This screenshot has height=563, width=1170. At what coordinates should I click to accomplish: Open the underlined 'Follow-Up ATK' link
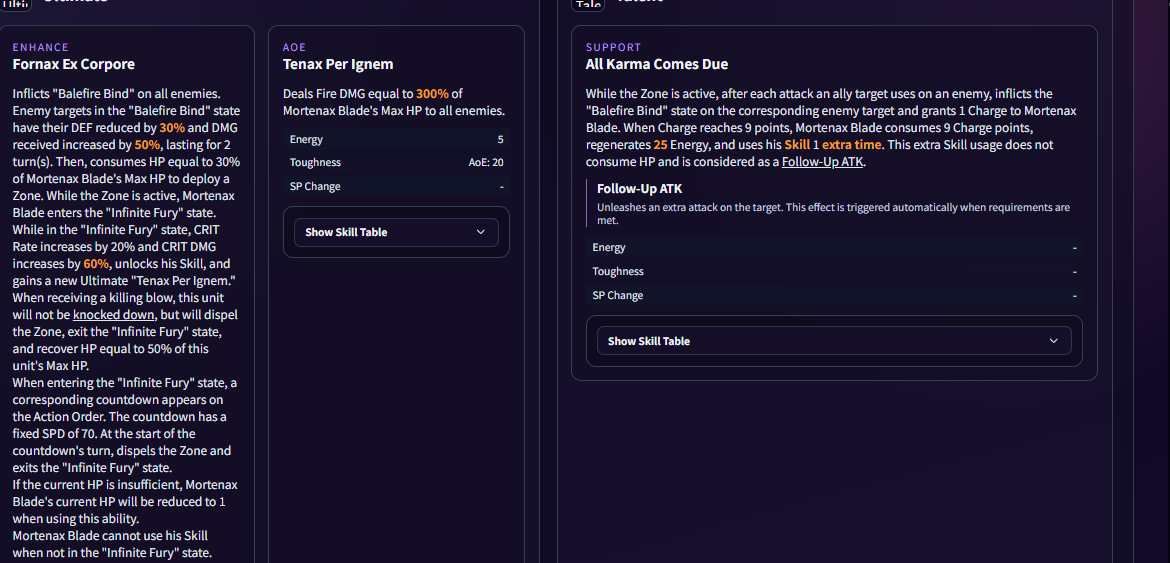pos(822,161)
